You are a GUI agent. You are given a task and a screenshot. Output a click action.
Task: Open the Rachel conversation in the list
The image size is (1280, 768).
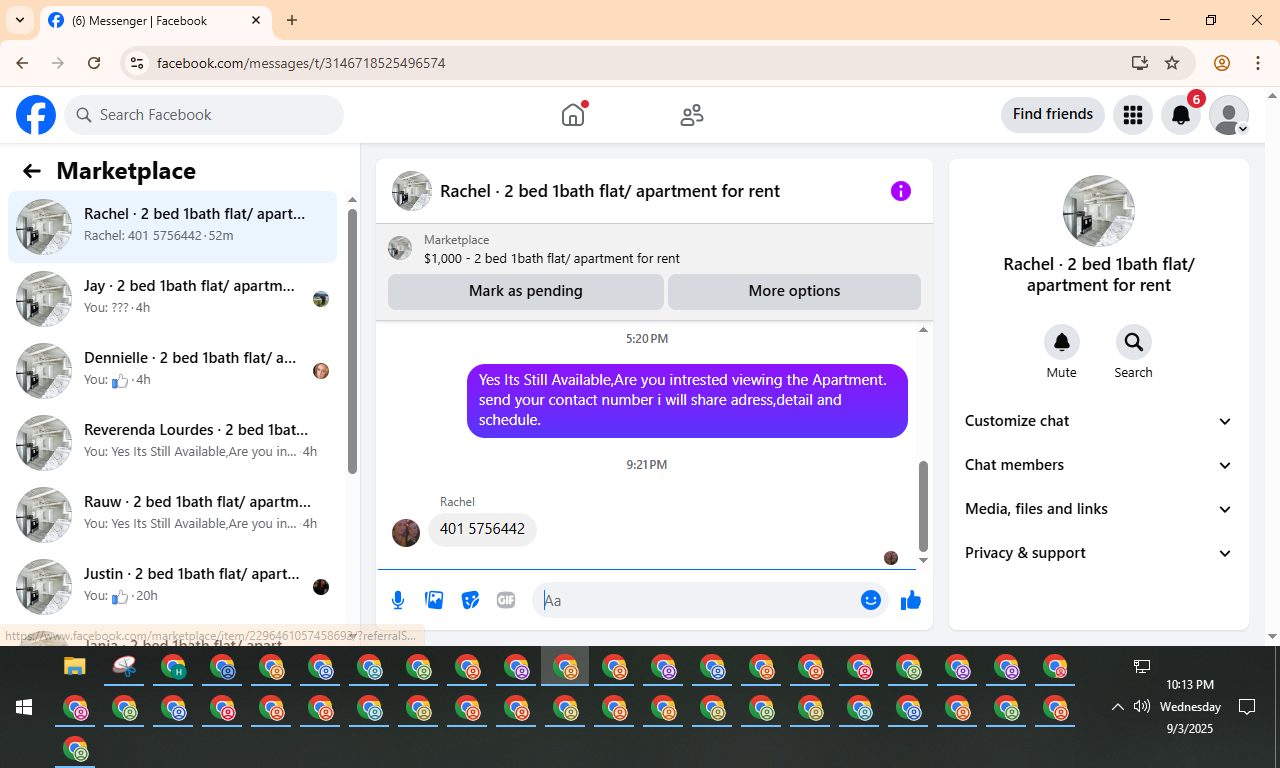point(172,227)
